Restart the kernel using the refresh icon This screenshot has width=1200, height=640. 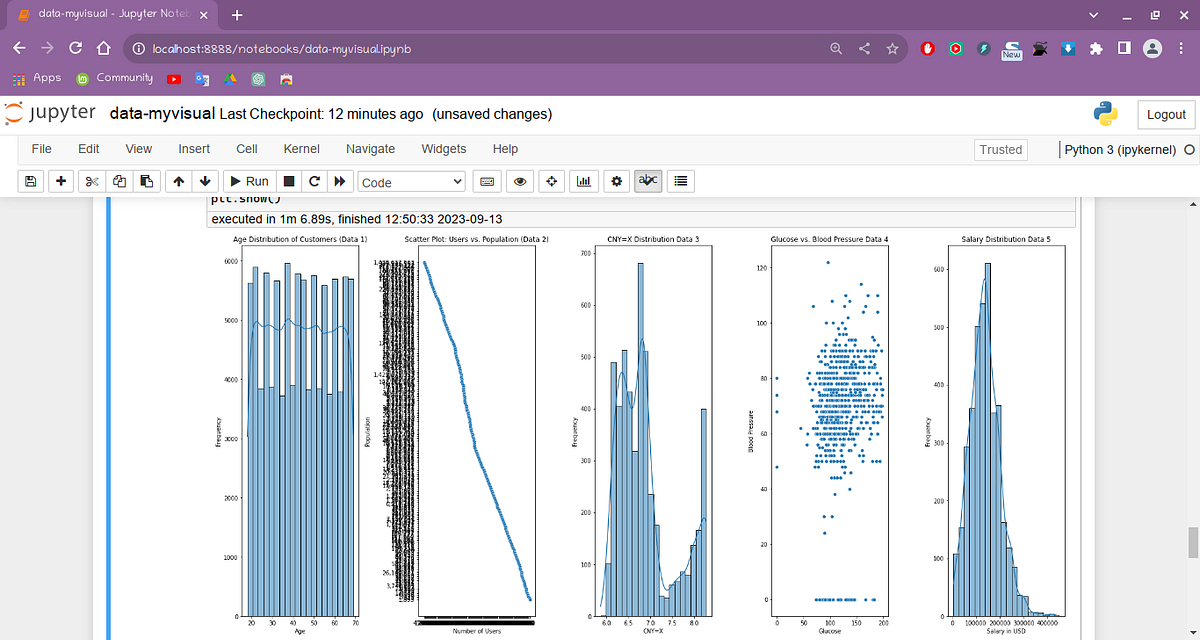[315, 181]
